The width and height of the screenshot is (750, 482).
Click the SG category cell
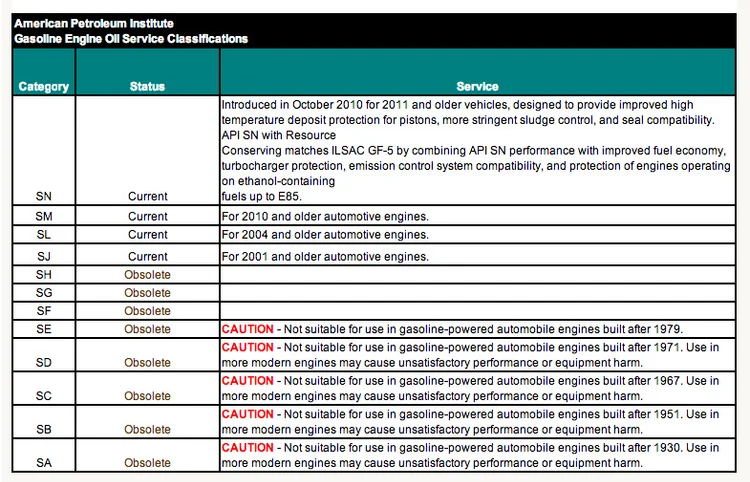44,293
